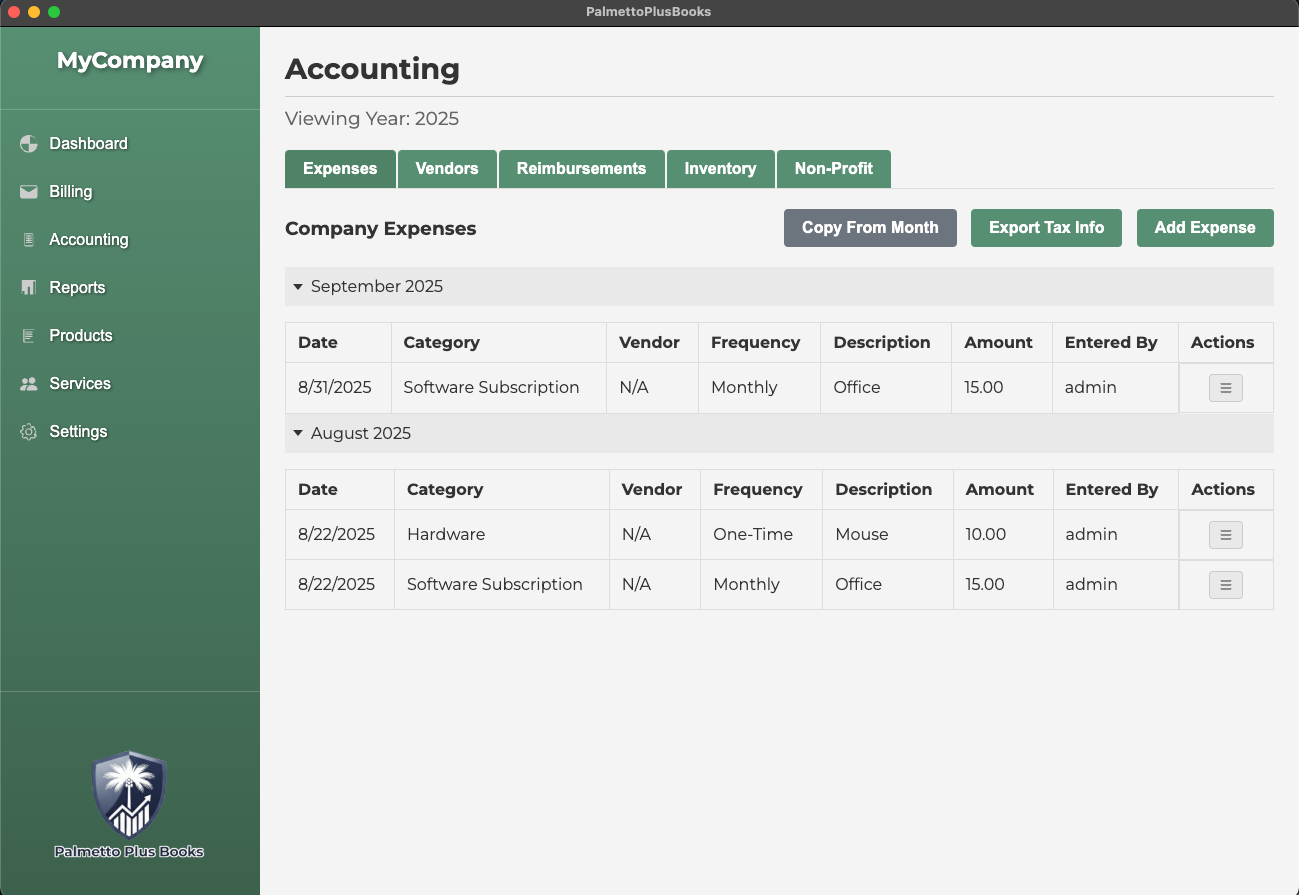Collapse the September 2025 expense group
Viewport: 1299px width, 895px height.
click(x=298, y=287)
